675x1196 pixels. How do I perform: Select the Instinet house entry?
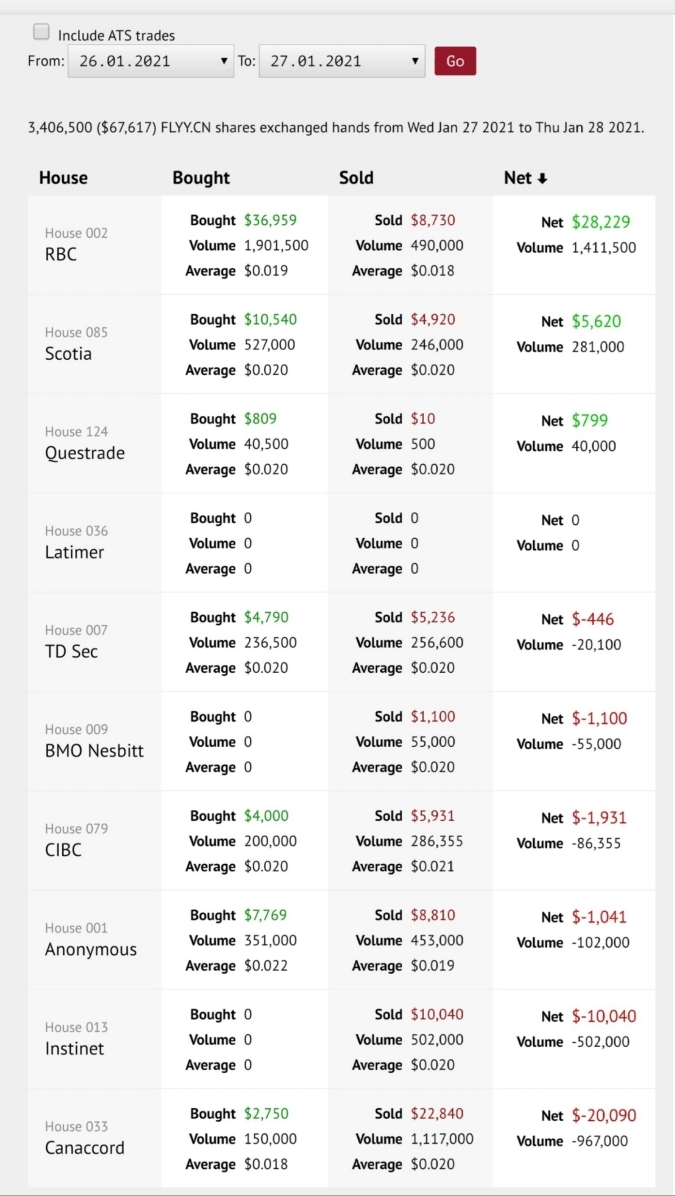(74, 1048)
